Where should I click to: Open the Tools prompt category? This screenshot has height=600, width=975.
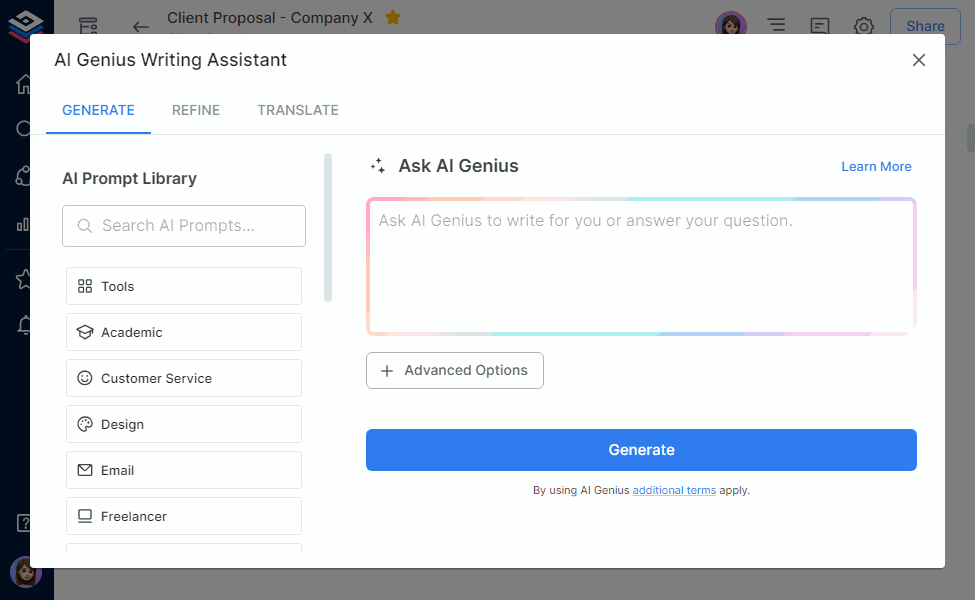183,286
